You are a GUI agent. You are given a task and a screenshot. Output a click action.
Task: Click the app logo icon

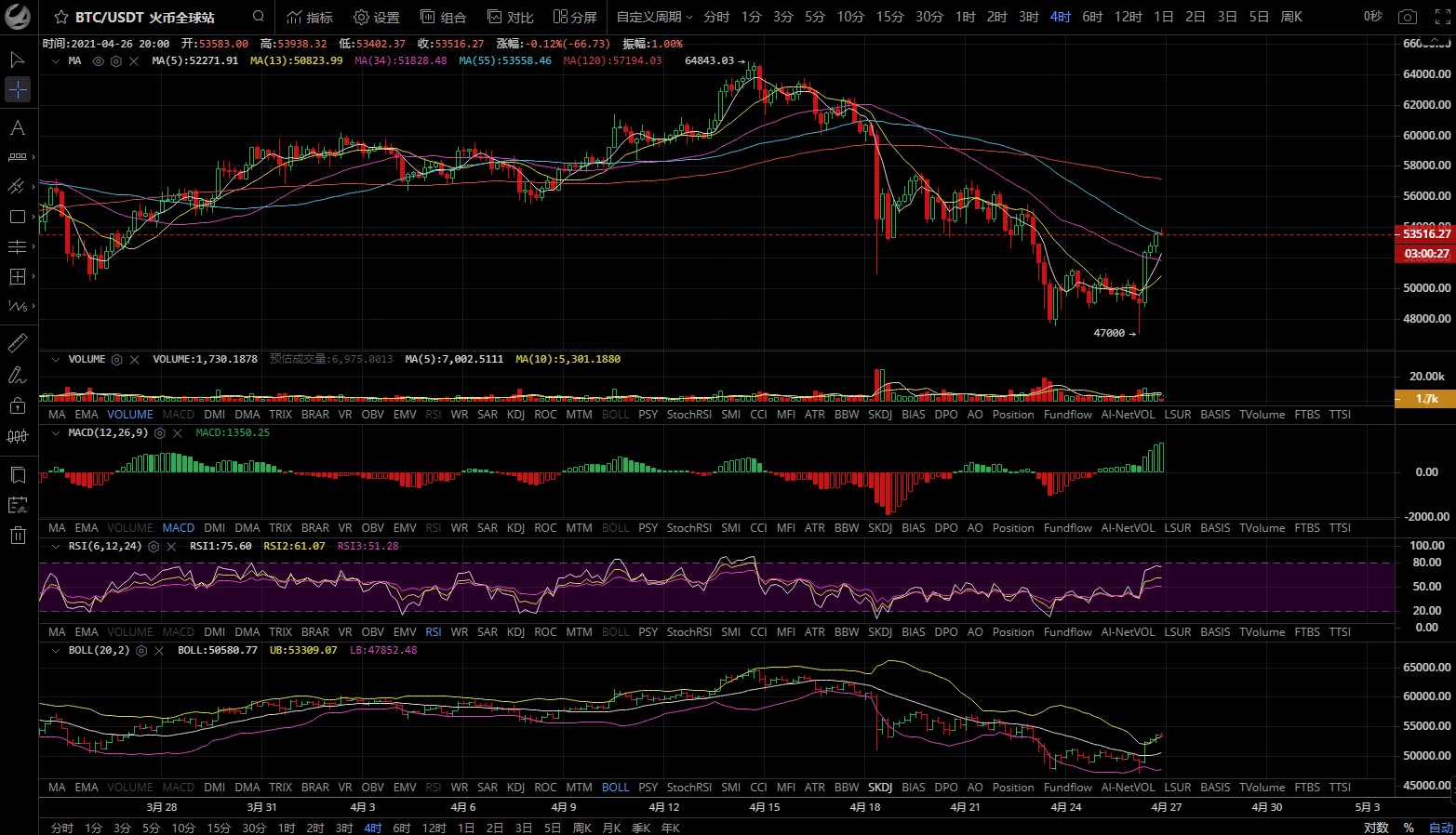pyautogui.click(x=18, y=17)
